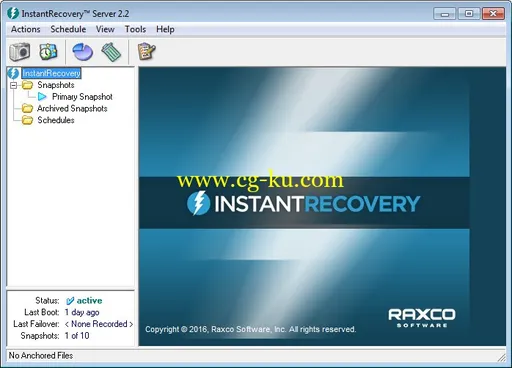
Task: Click the Archived Snapshots folder icon
Action: tap(27, 108)
